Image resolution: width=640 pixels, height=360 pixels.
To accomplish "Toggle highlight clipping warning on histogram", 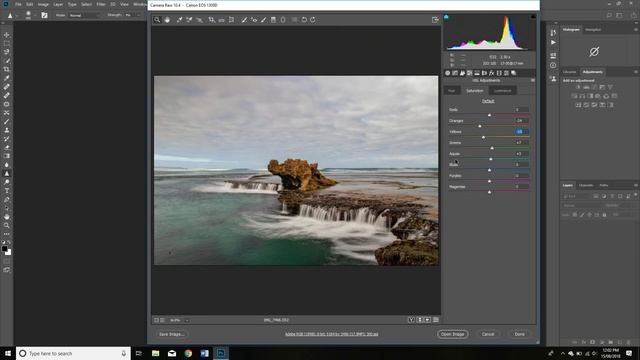I will pos(533,17).
